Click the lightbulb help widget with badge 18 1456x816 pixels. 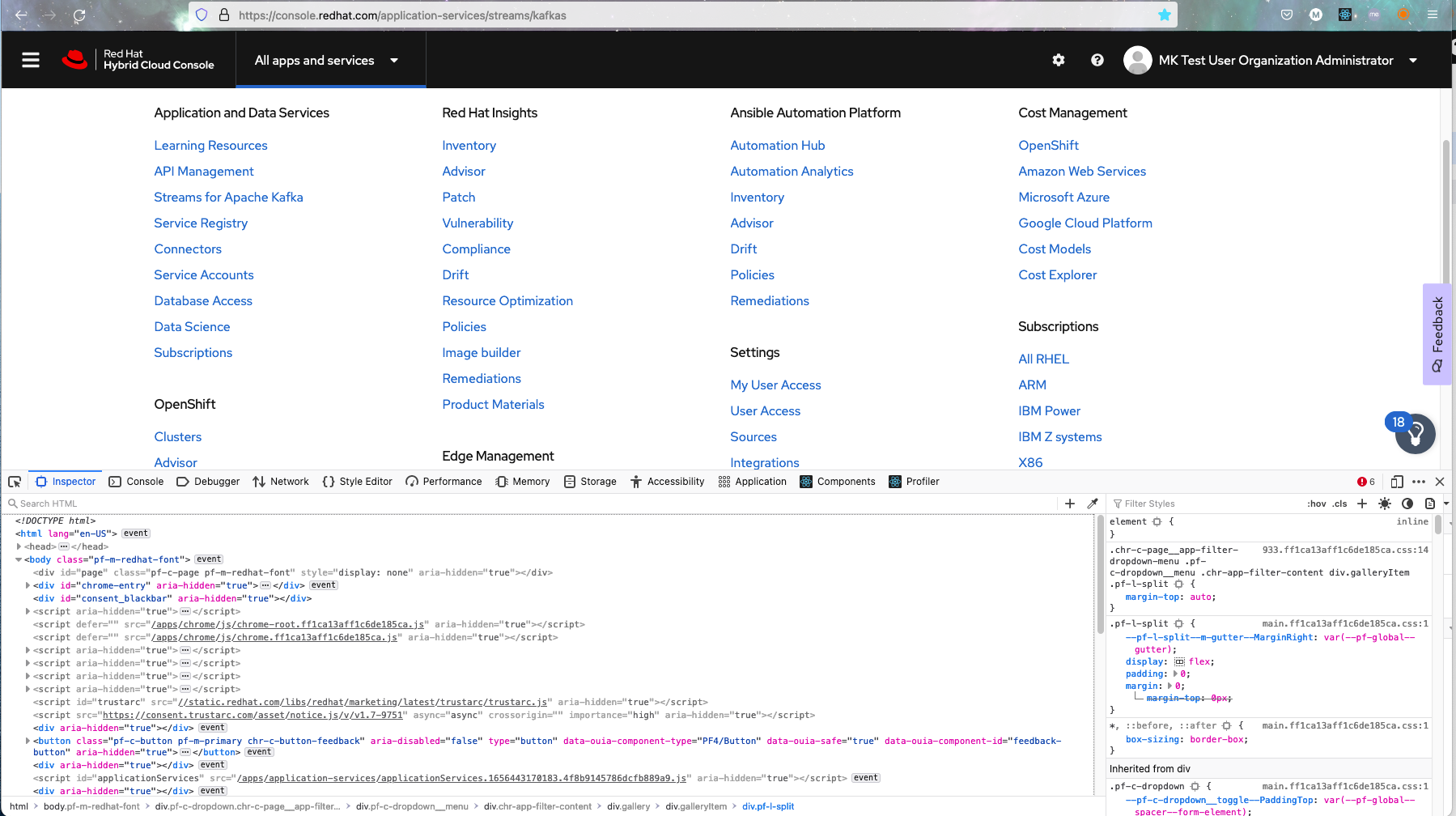[1415, 434]
